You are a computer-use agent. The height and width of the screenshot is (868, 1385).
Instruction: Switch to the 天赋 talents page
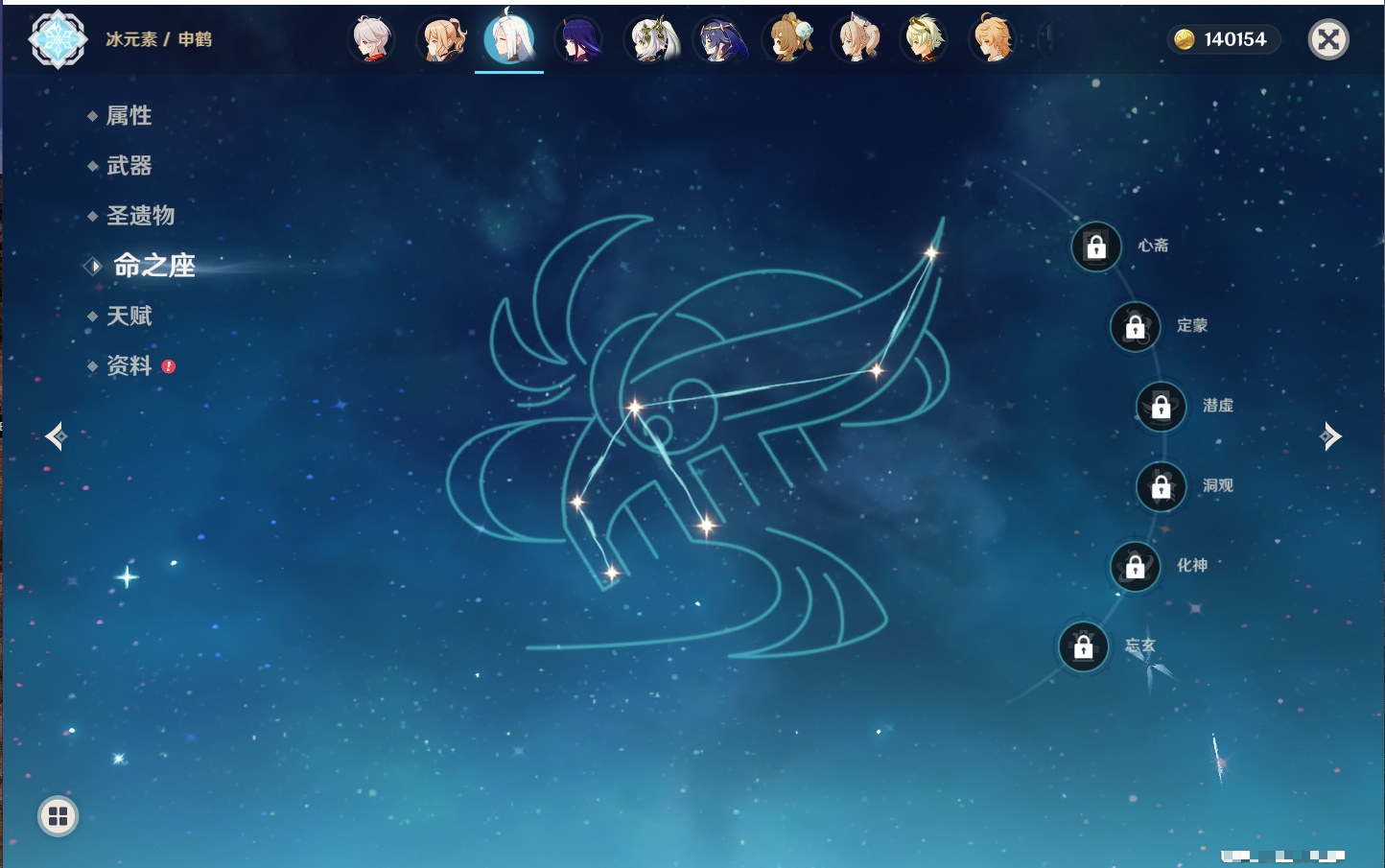(129, 316)
